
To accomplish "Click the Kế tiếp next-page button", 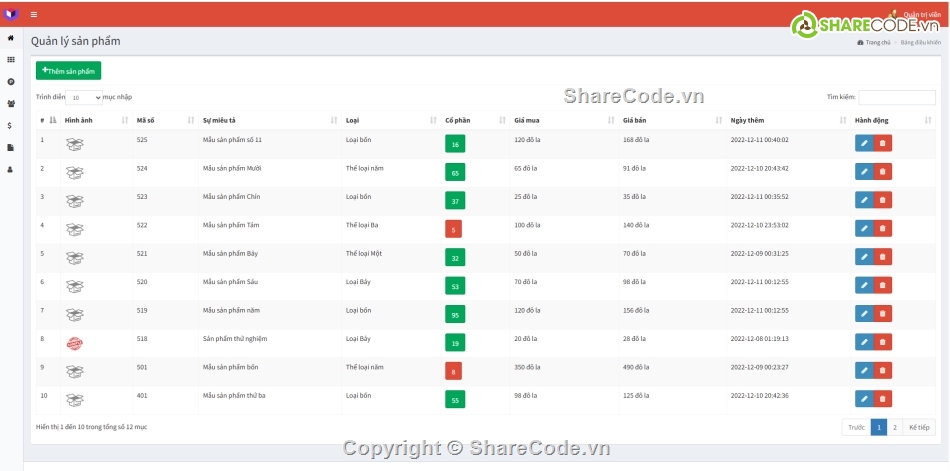I will [x=918, y=427].
